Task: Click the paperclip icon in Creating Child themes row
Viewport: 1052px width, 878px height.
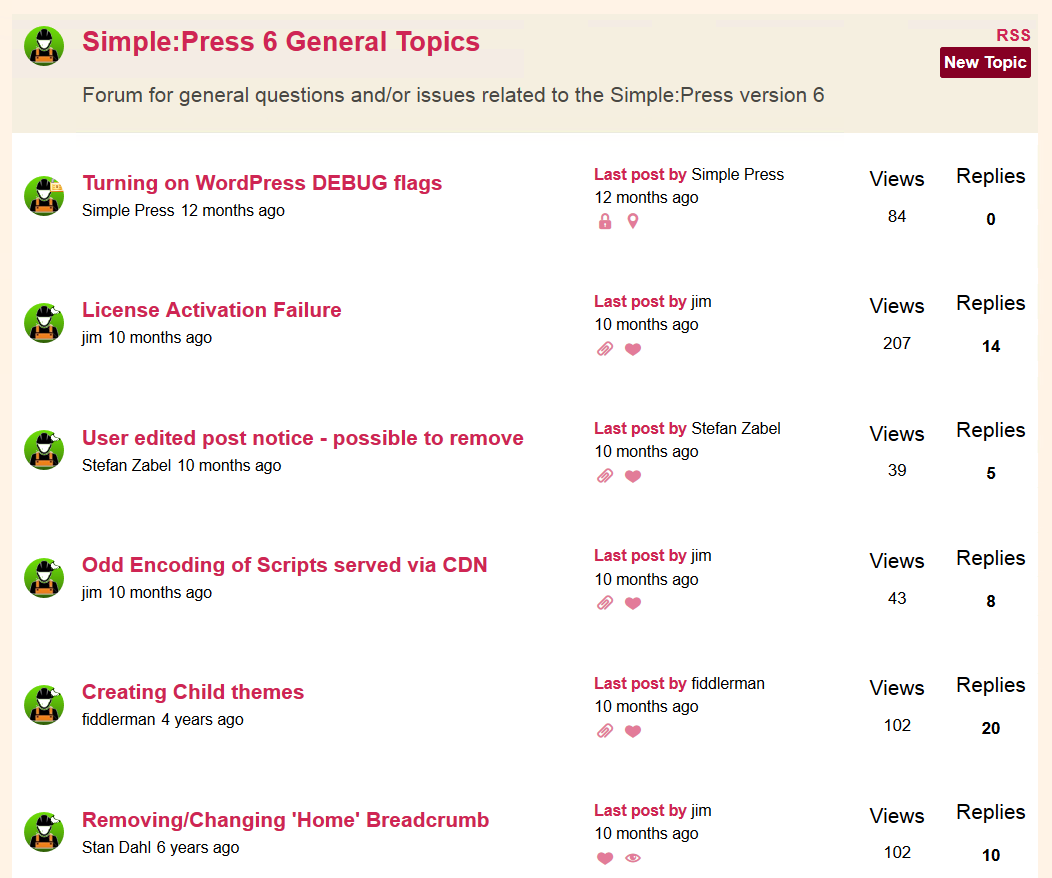Action: 604,730
